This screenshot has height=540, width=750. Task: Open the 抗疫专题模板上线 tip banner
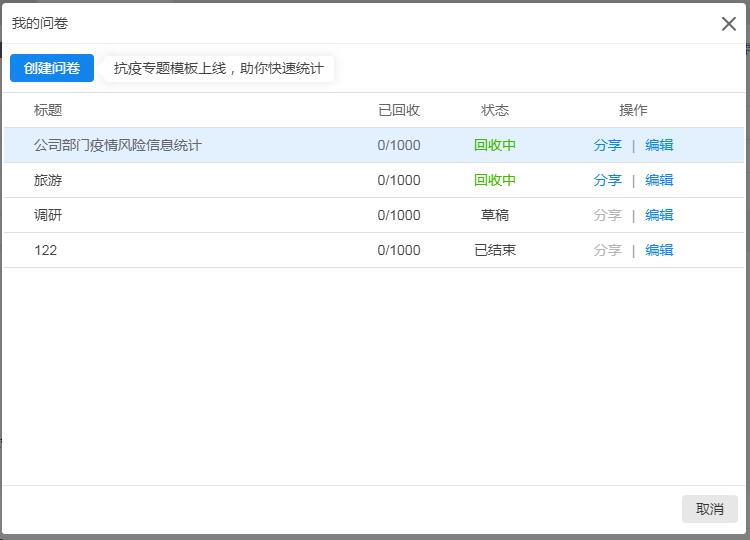[x=219, y=68]
